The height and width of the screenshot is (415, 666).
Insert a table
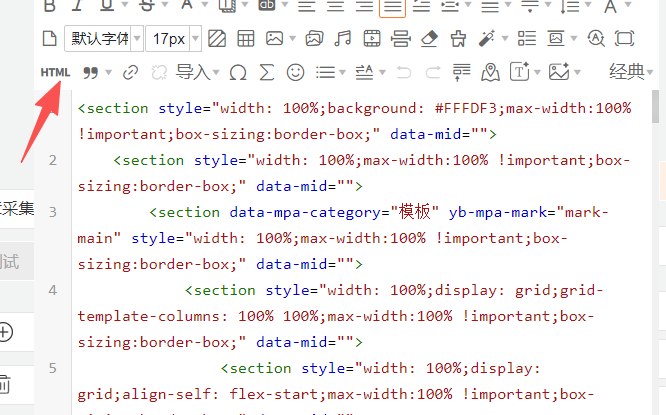click(245, 39)
